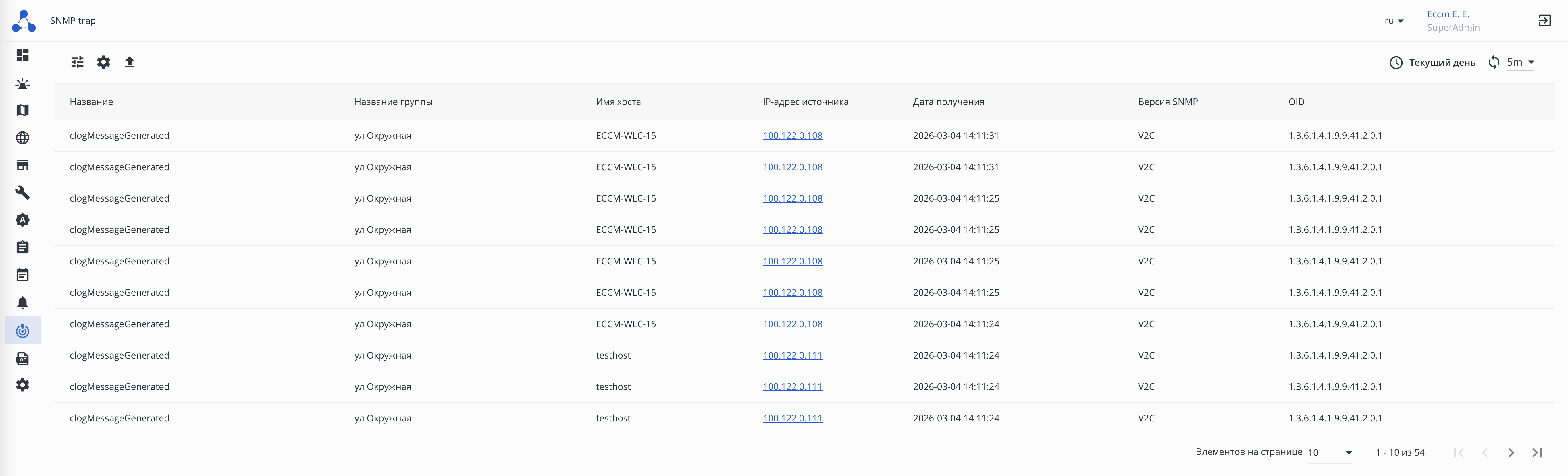Image resolution: width=1568 pixels, height=476 pixels.
Task: Click the logout icon at top right
Action: pyautogui.click(x=1544, y=21)
